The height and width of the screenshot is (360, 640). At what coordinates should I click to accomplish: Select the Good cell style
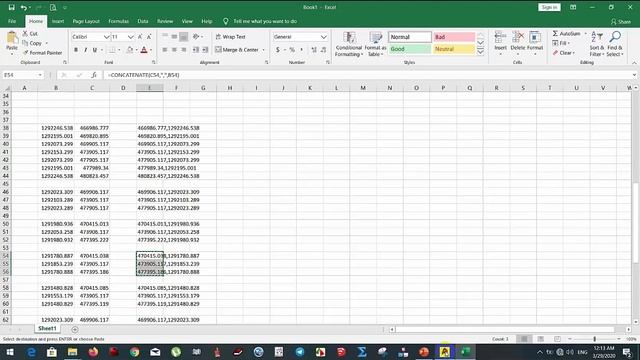pos(410,49)
